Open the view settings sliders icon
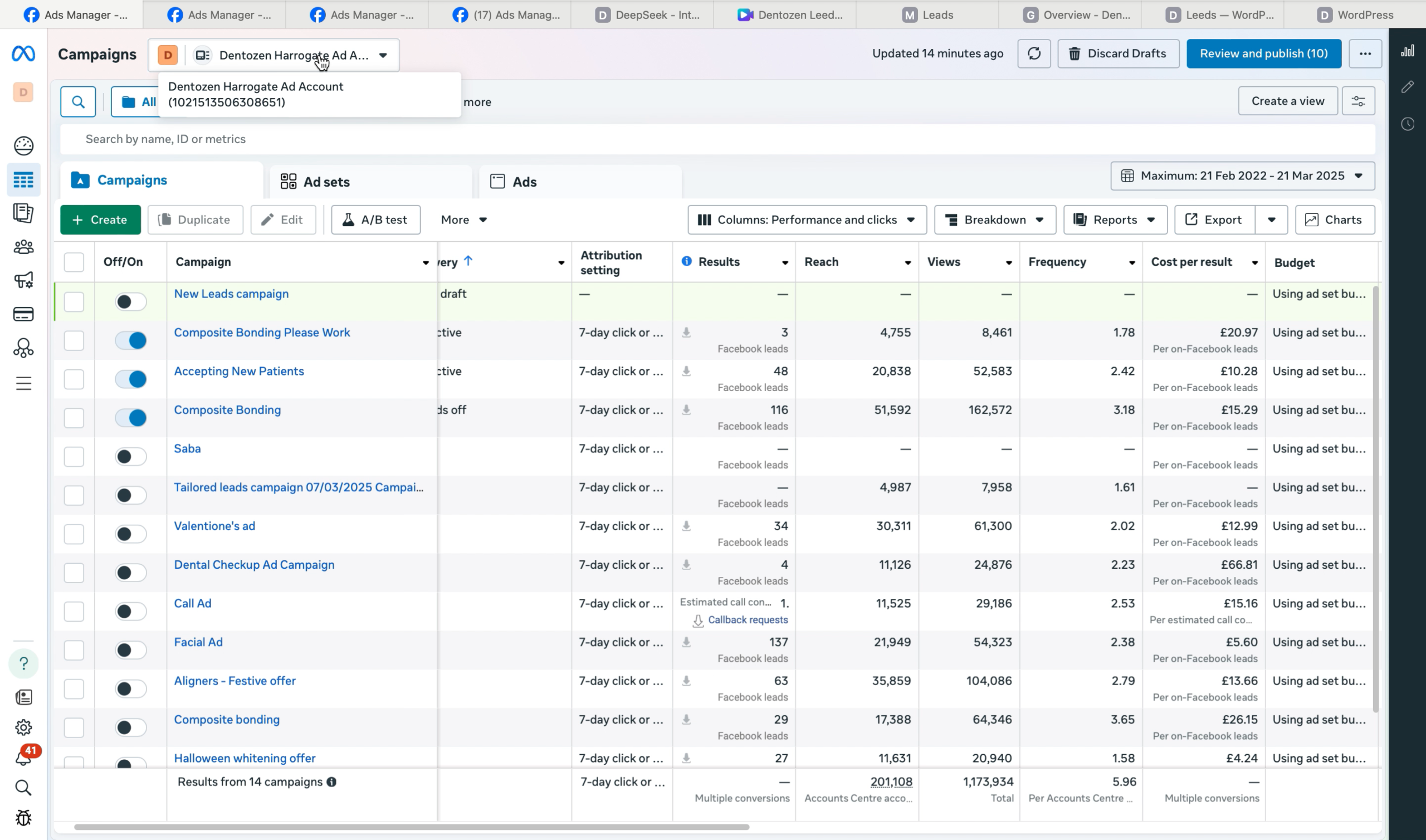 [1358, 101]
